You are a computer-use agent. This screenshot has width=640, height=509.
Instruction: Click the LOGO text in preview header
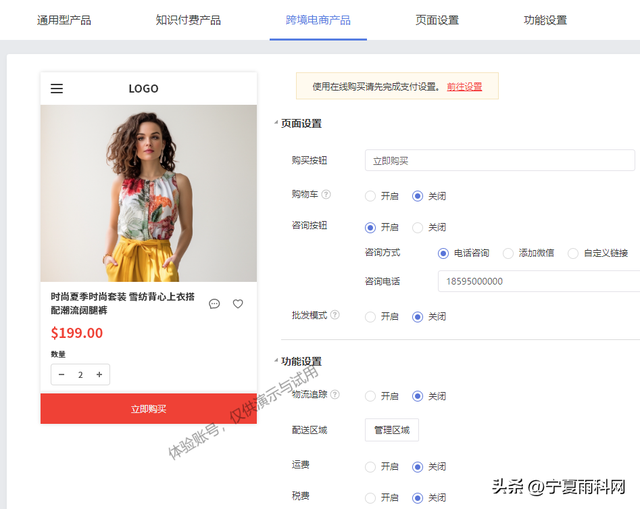pos(143,89)
